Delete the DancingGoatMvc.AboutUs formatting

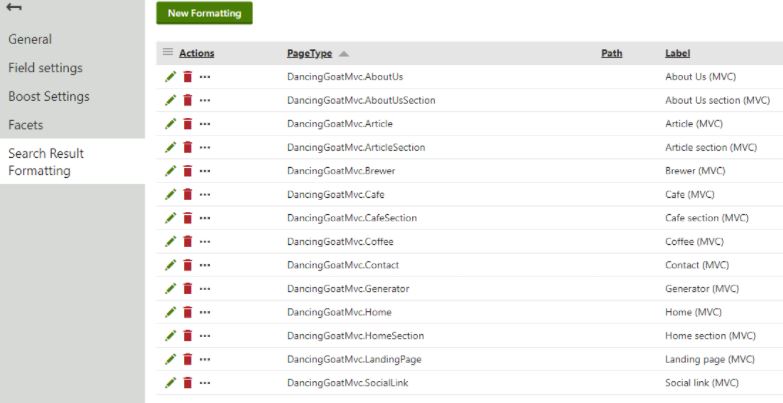coord(188,76)
